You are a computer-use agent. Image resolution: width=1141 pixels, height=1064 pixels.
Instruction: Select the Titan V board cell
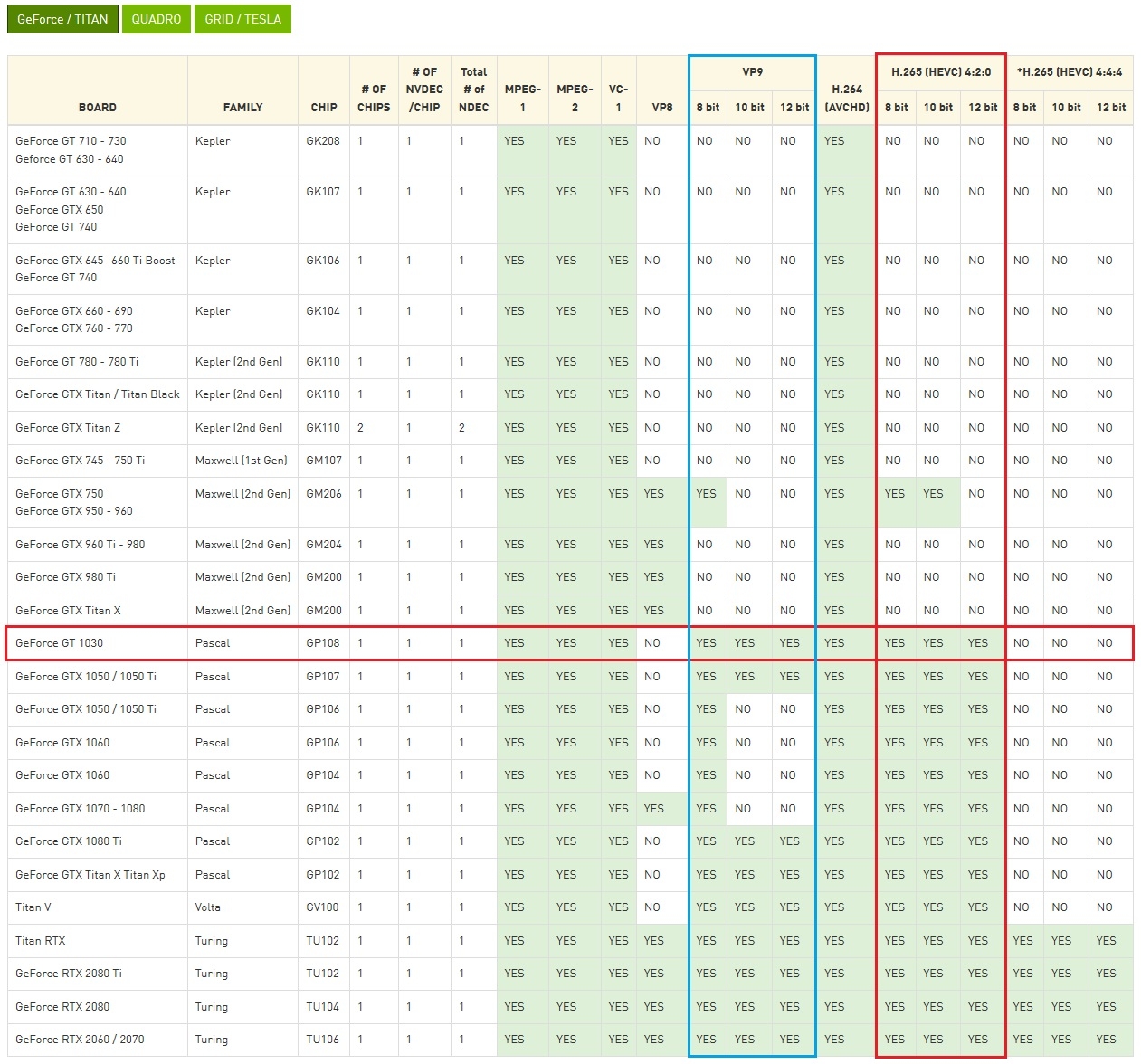point(98,907)
